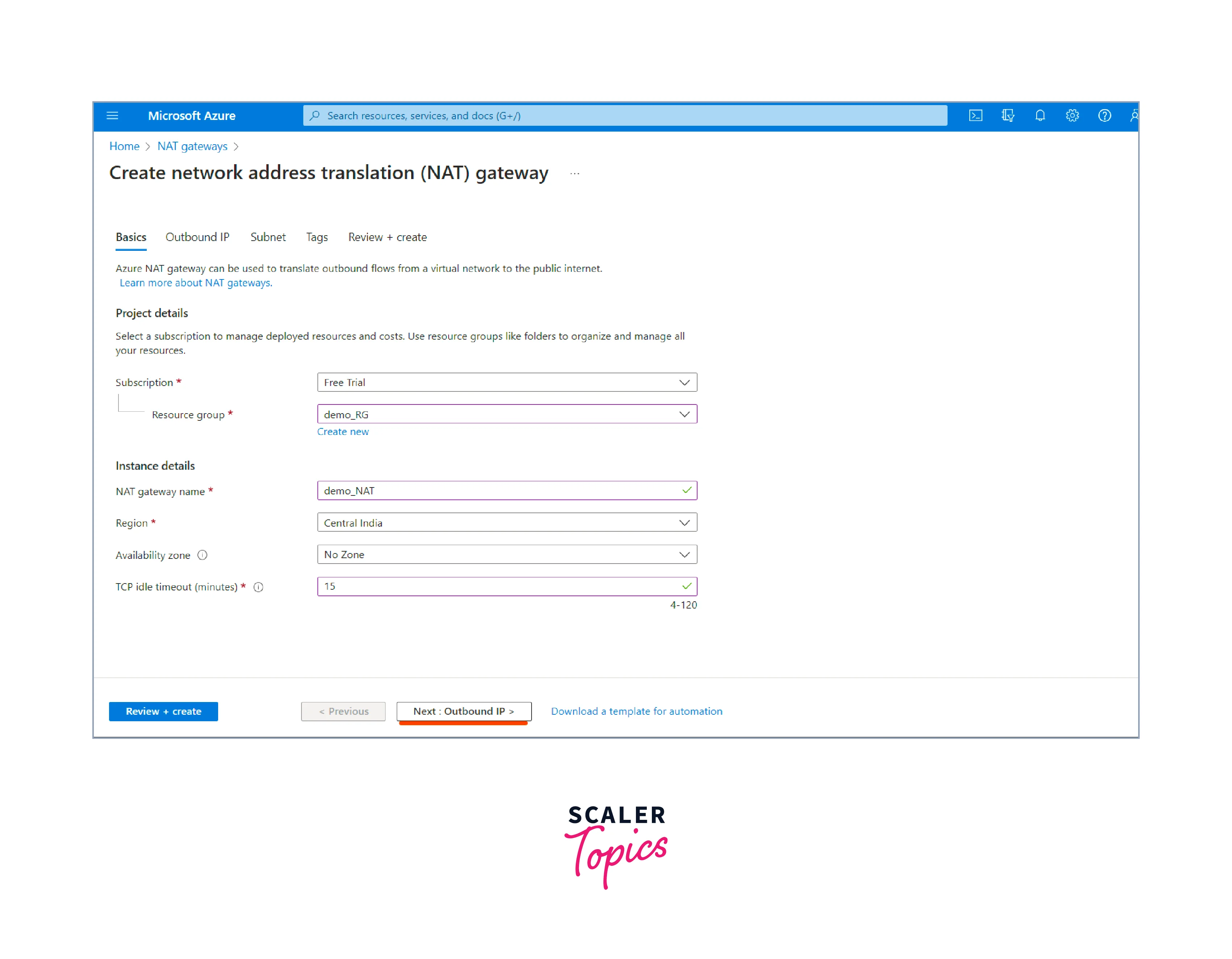Open portal settings gear

(1072, 116)
